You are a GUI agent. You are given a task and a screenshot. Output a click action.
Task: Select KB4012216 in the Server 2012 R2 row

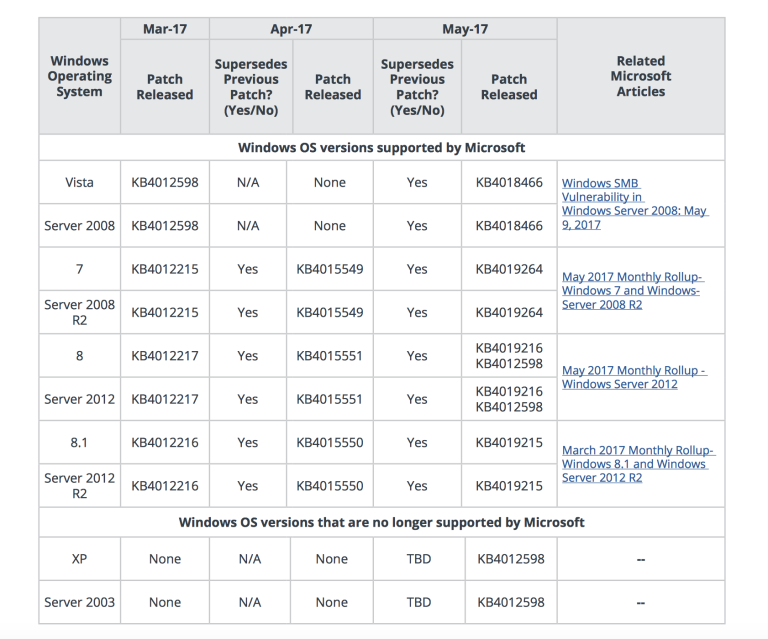point(165,485)
